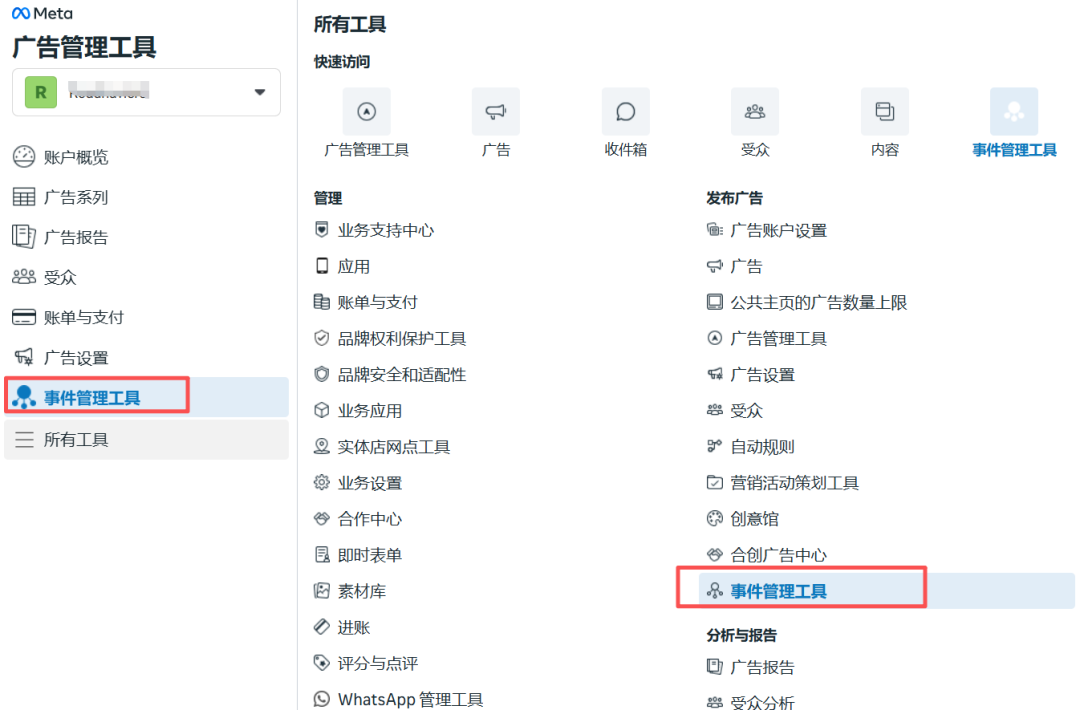This screenshot has height=710, width=1080.
Task: Click the Meta logo
Action: pyautogui.click(x=42, y=13)
